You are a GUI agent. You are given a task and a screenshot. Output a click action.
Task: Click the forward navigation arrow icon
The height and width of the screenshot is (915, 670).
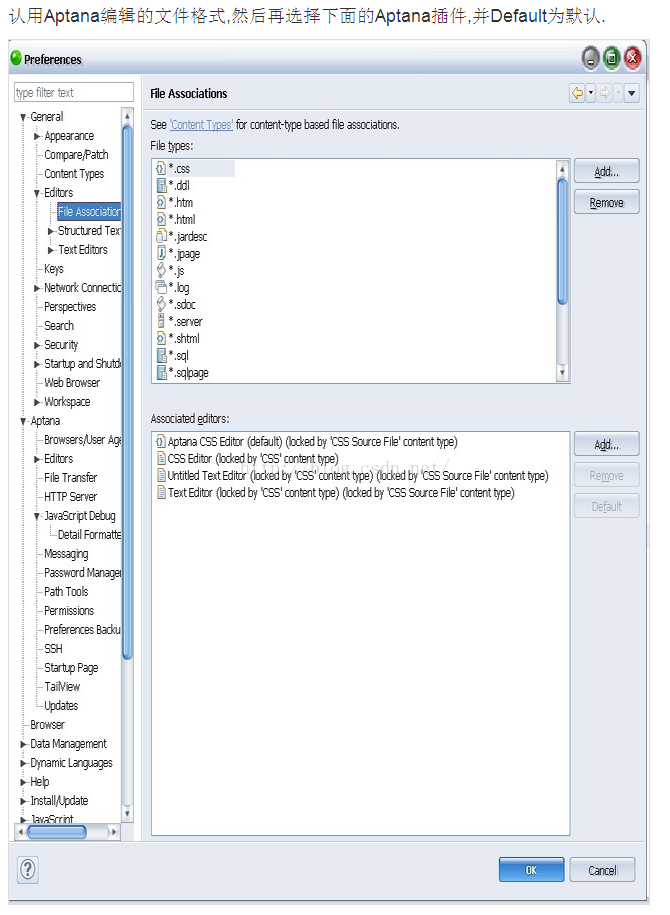point(605,93)
